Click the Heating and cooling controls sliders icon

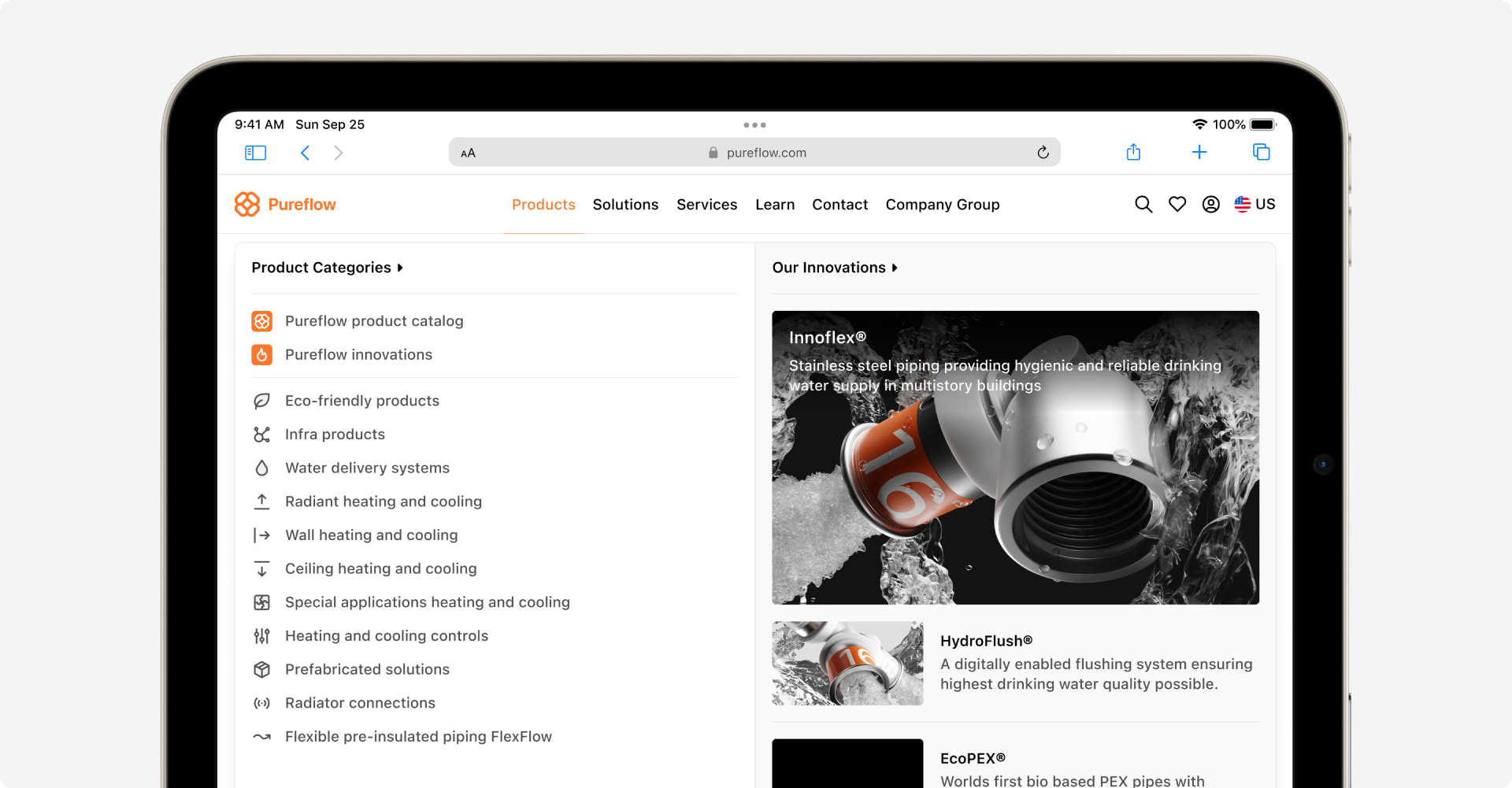pos(262,636)
